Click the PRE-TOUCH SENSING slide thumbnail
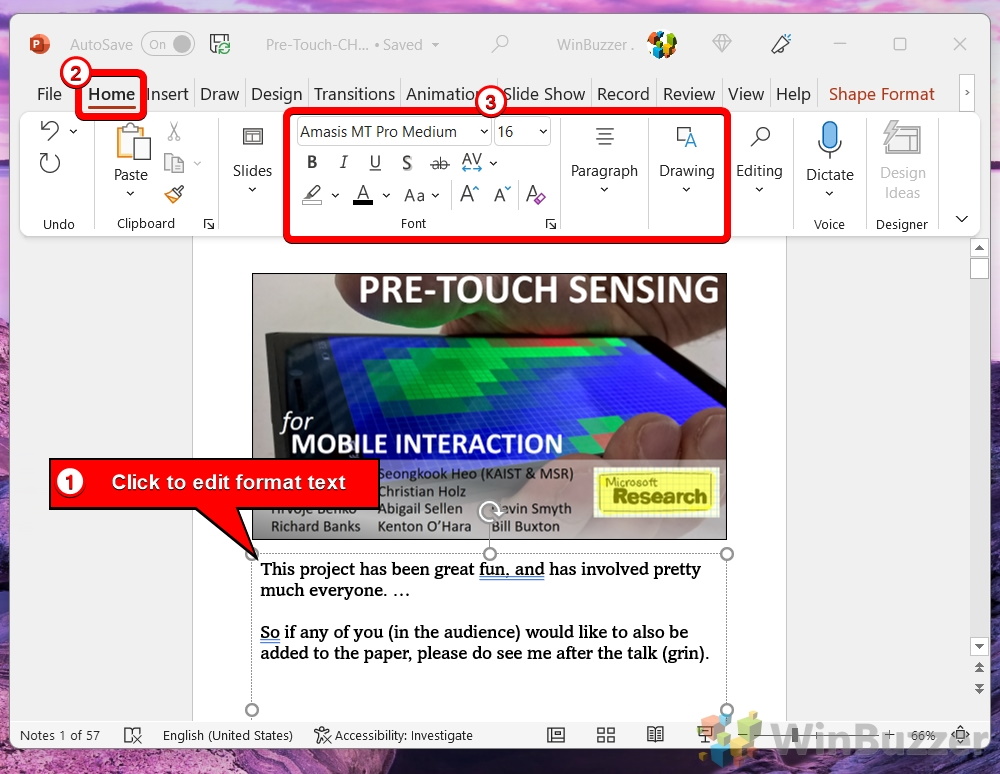 pos(489,406)
